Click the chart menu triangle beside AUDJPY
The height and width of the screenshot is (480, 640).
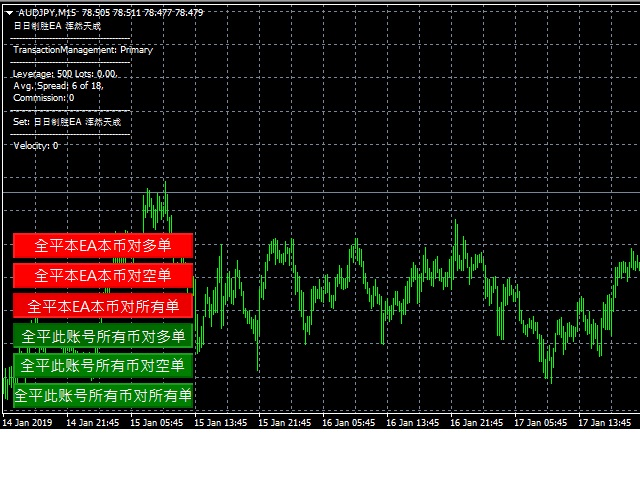tap(9, 13)
